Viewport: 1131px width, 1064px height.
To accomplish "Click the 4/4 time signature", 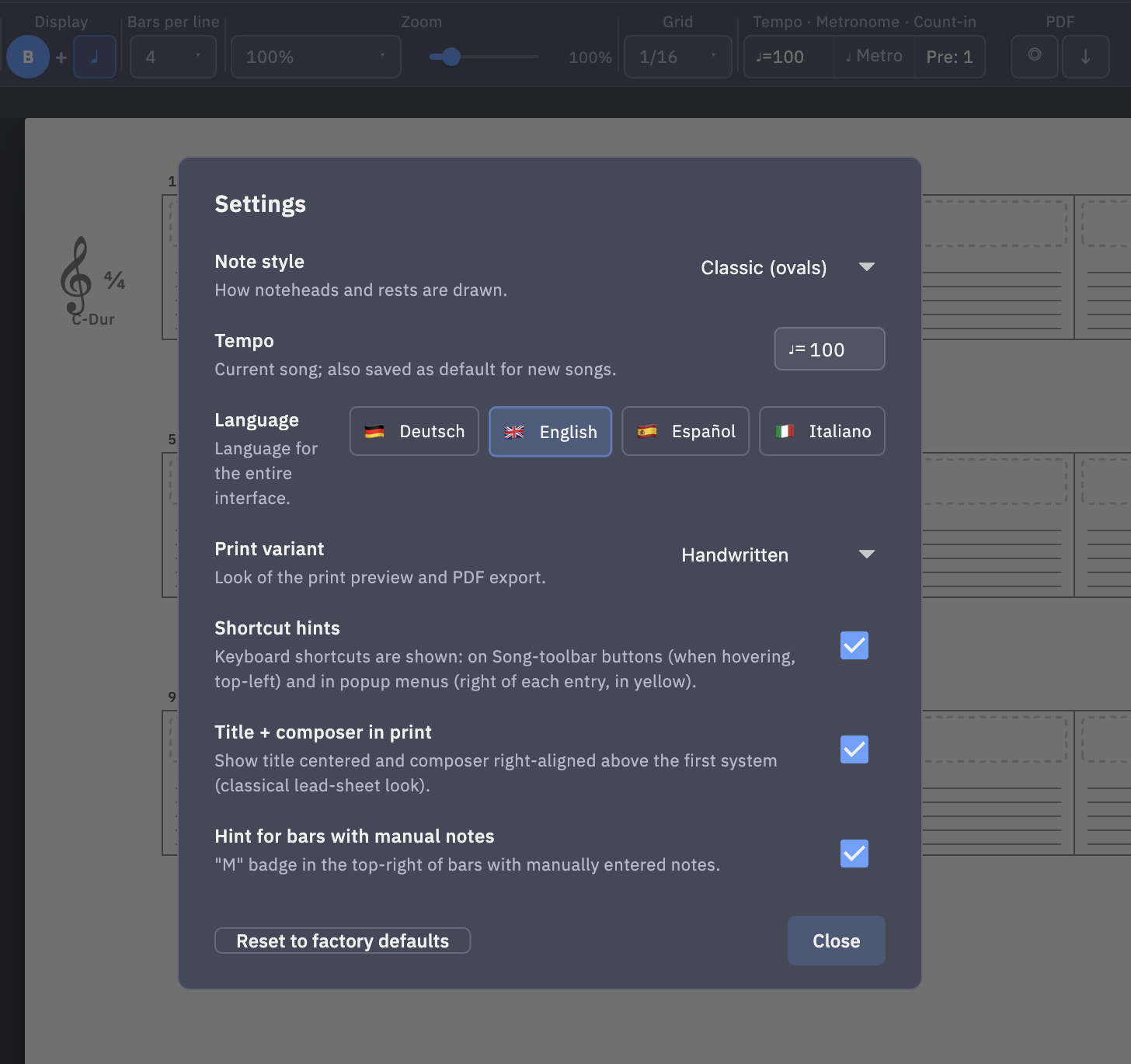I will coord(114,280).
